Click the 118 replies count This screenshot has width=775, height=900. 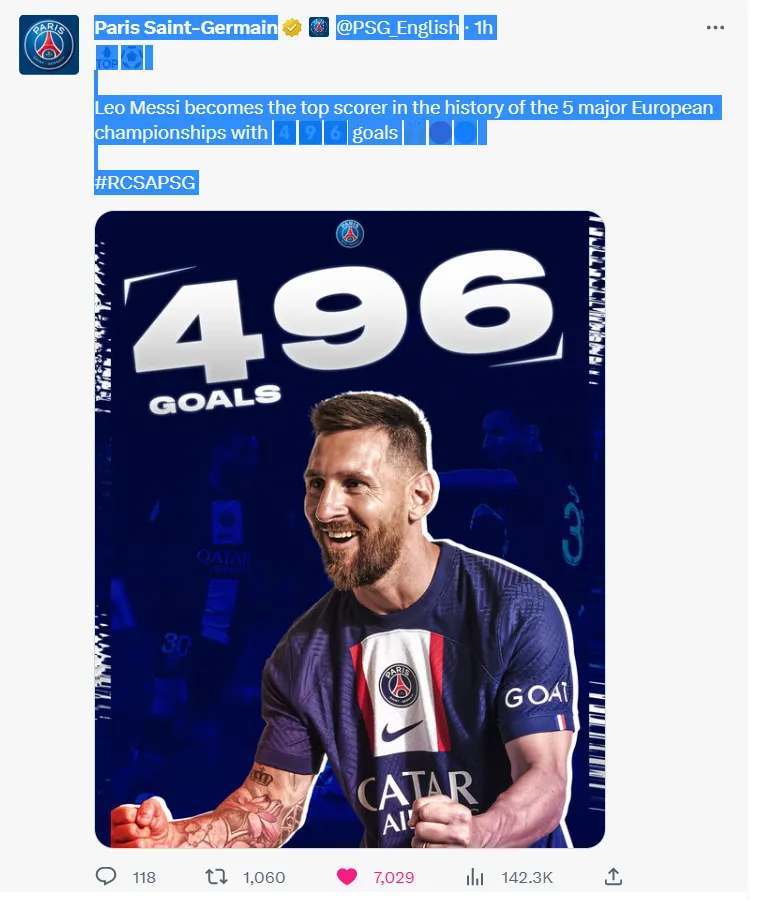[x=144, y=877]
